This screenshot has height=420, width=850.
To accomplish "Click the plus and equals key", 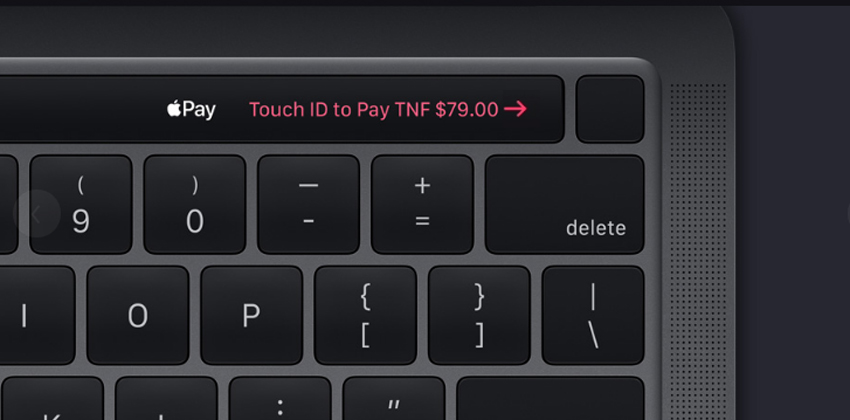I will pos(422,204).
